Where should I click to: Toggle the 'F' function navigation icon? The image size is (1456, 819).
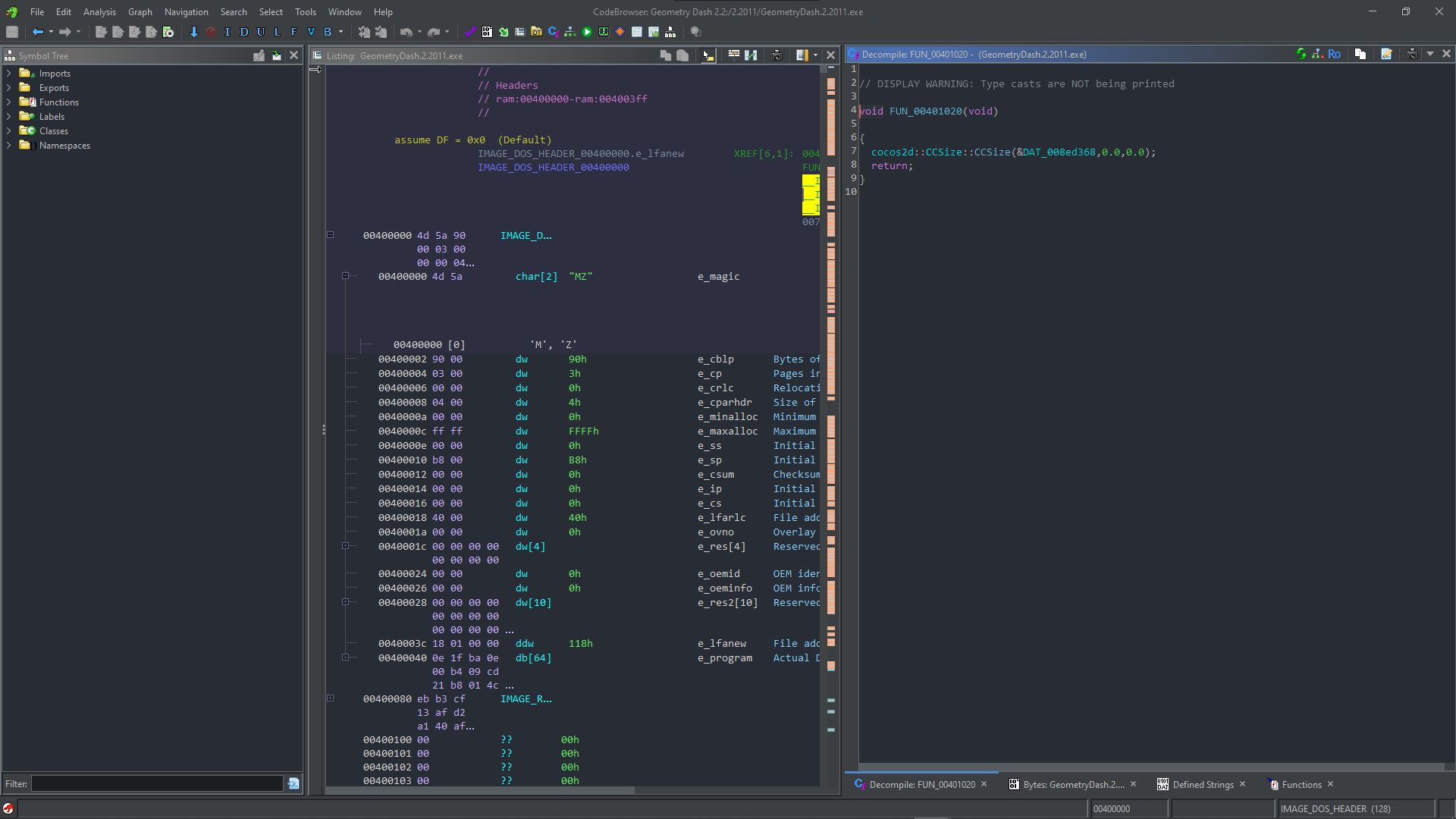294,32
